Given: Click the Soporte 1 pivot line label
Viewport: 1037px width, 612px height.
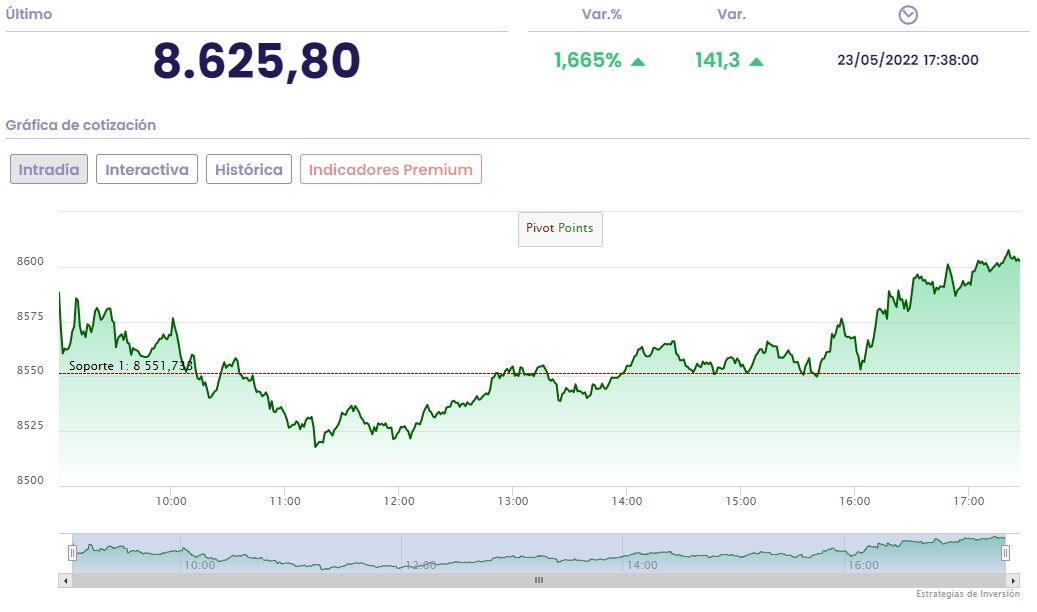Looking at the screenshot, I should tap(130, 366).
